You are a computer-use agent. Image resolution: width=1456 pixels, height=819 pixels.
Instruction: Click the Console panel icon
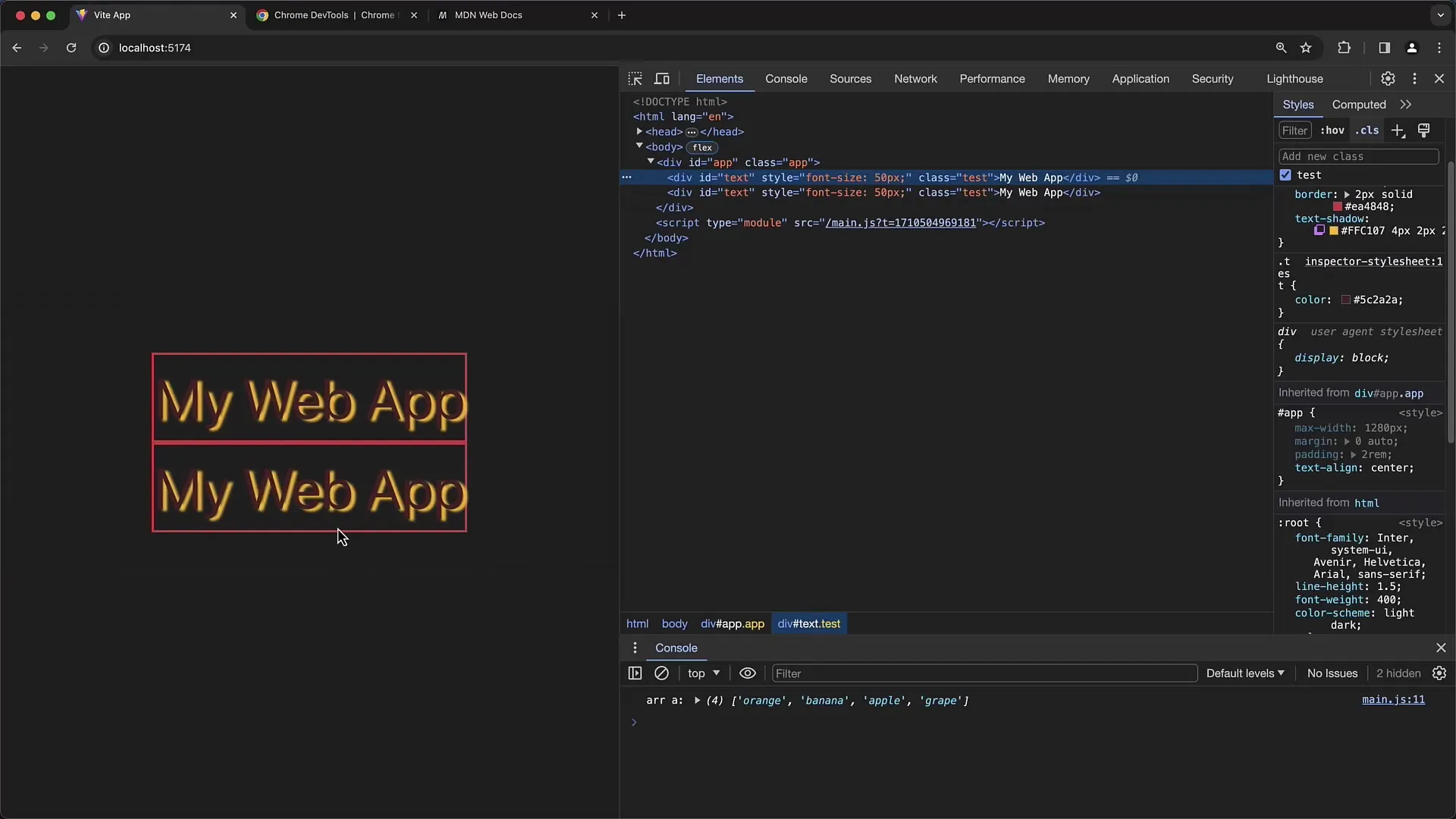click(787, 79)
